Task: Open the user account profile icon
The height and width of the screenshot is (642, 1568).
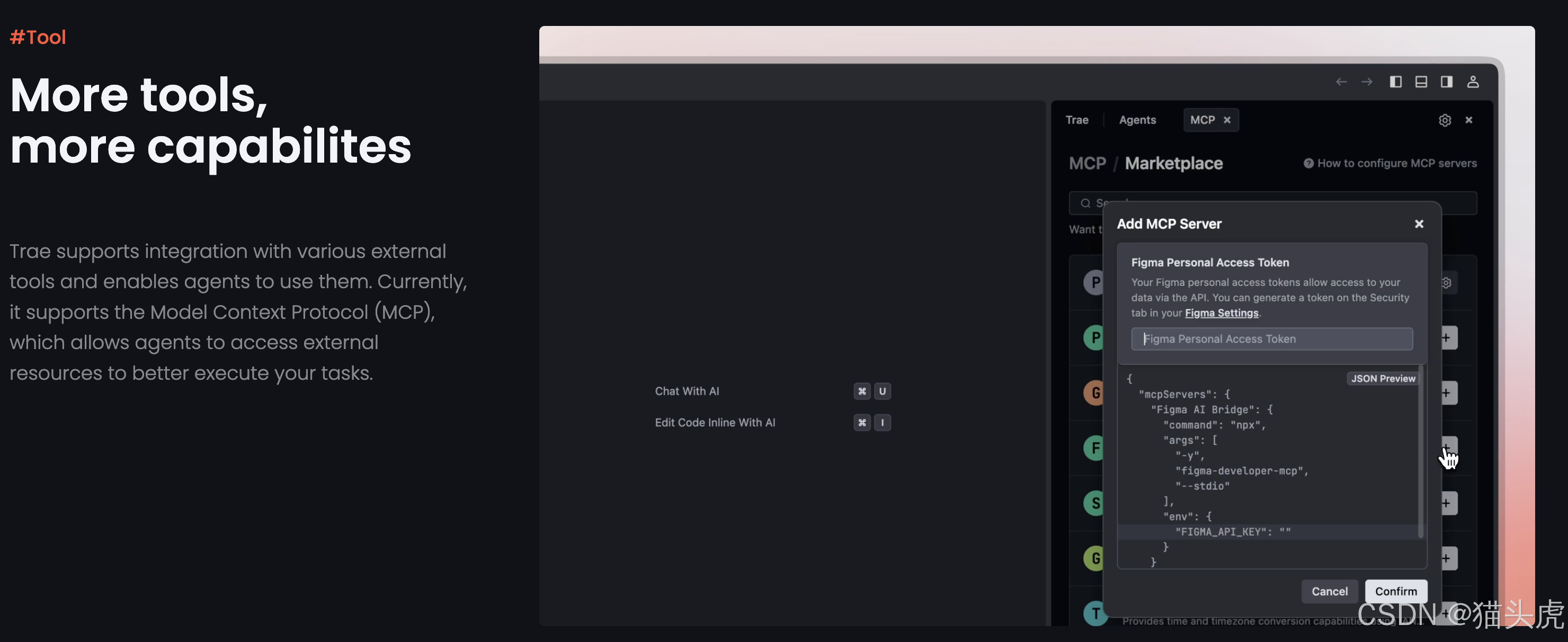Action: point(1473,82)
